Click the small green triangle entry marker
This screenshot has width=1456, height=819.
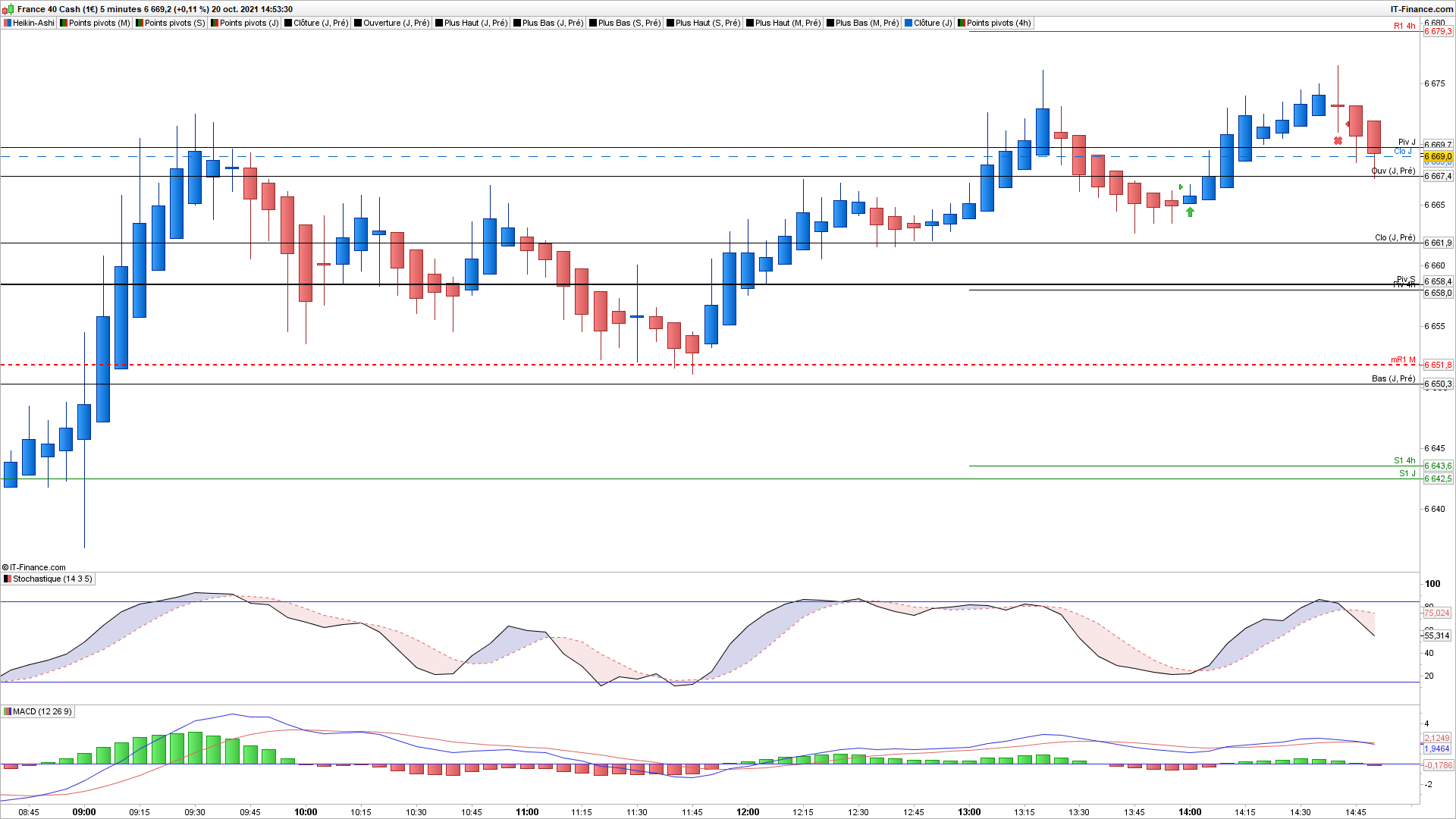coord(1181,187)
